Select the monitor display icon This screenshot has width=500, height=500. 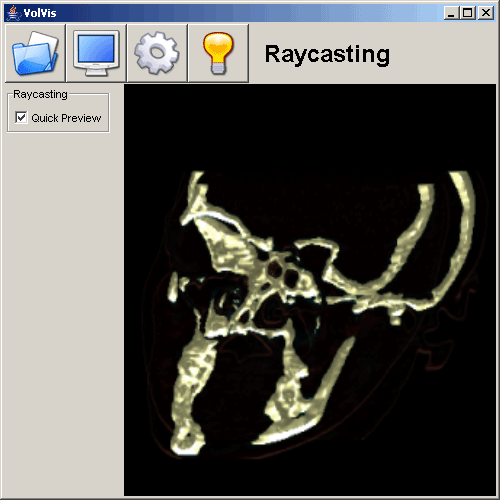[x=96, y=53]
